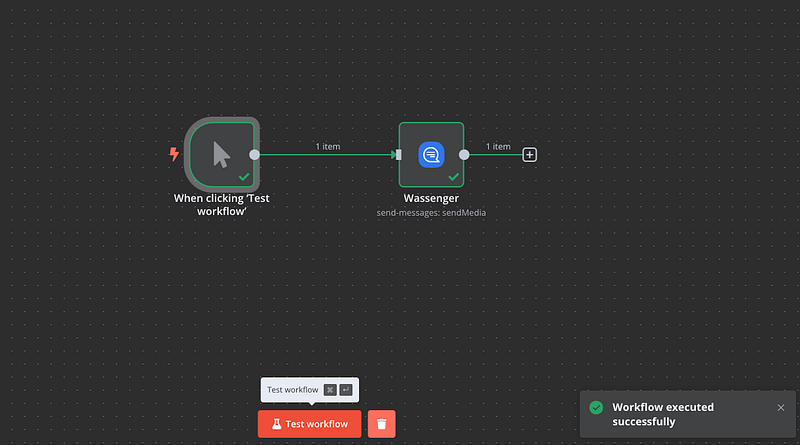Click the Wassenger node output connector dot
The height and width of the screenshot is (445, 800).
click(464, 154)
